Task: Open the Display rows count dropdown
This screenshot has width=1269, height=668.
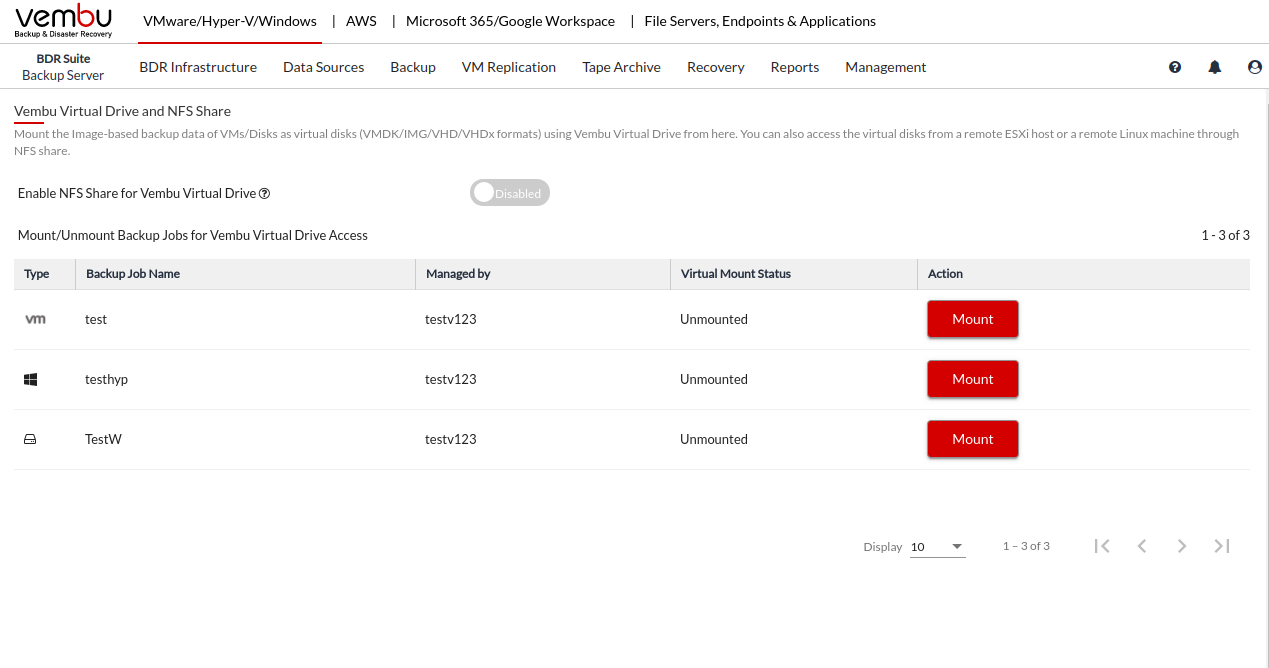Action: pos(938,547)
